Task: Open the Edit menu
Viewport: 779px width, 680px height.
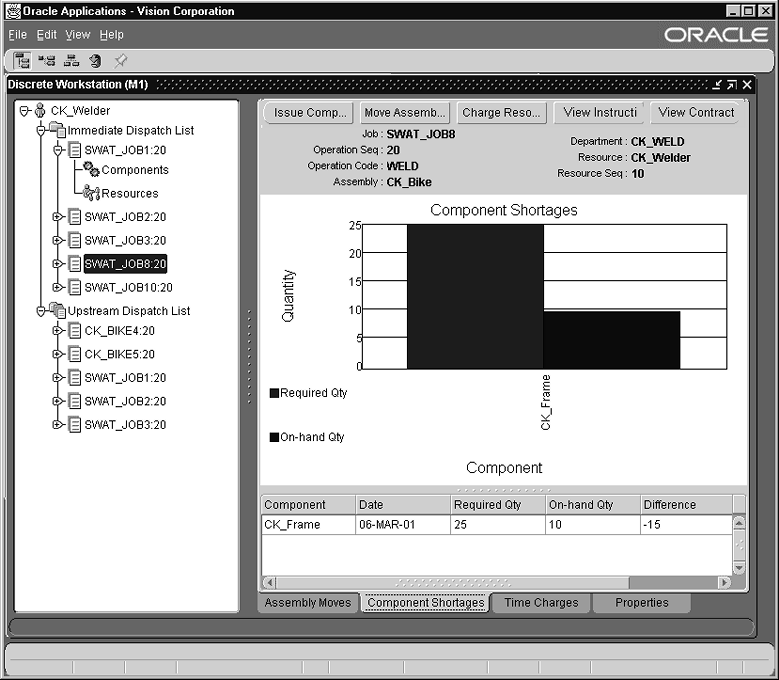Action: click(47, 35)
